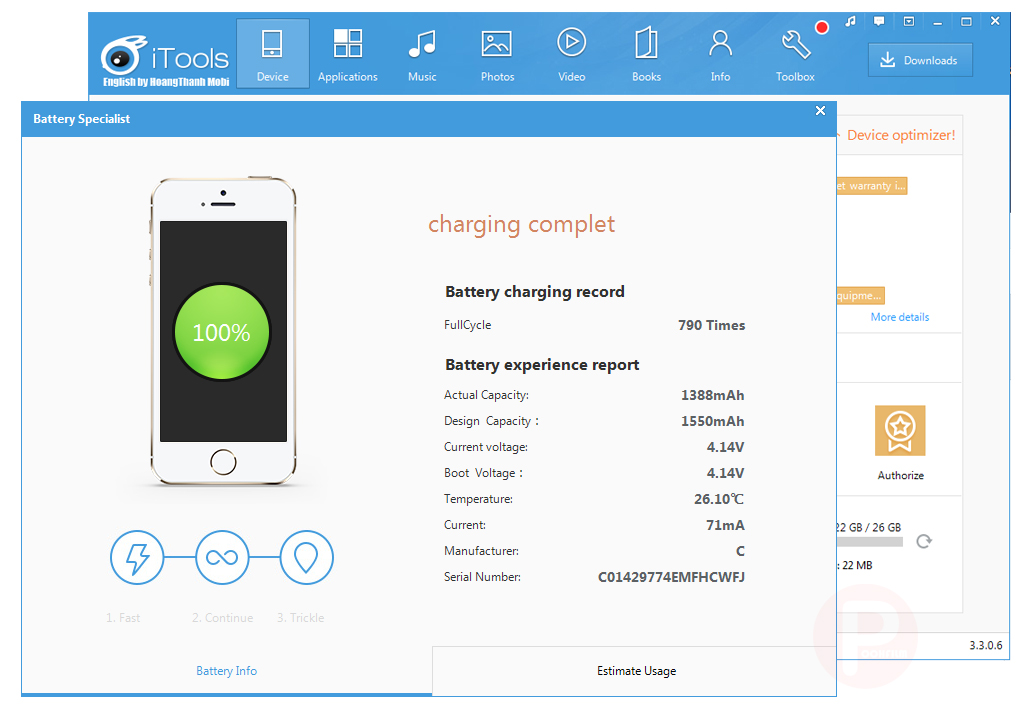This screenshot has height=721, width=1025.
Task: Click the 26.10℃ temperature value
Action: (x=719, y=499)
